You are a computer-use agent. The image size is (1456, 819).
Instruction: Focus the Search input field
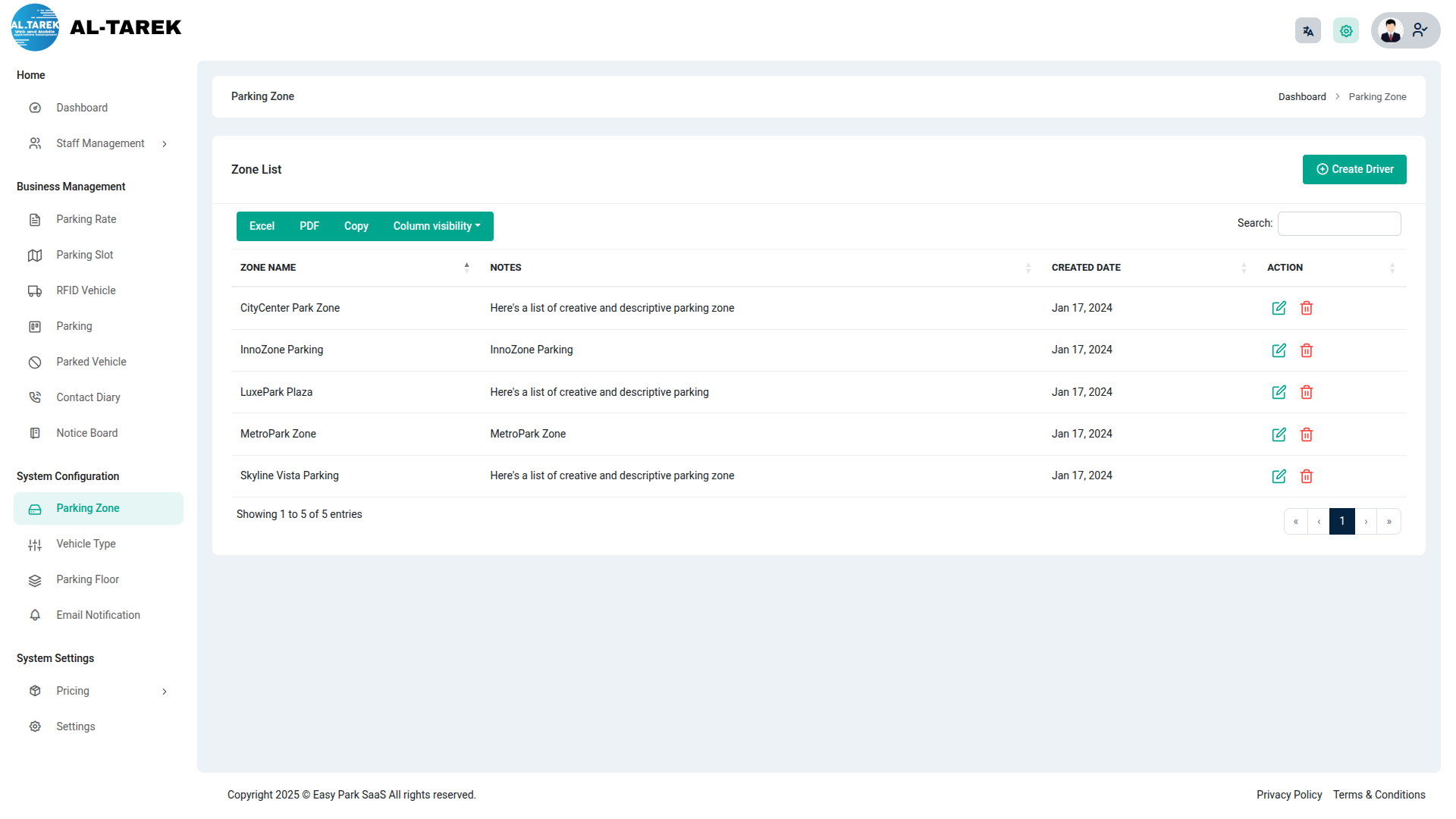click(1338, 224)
